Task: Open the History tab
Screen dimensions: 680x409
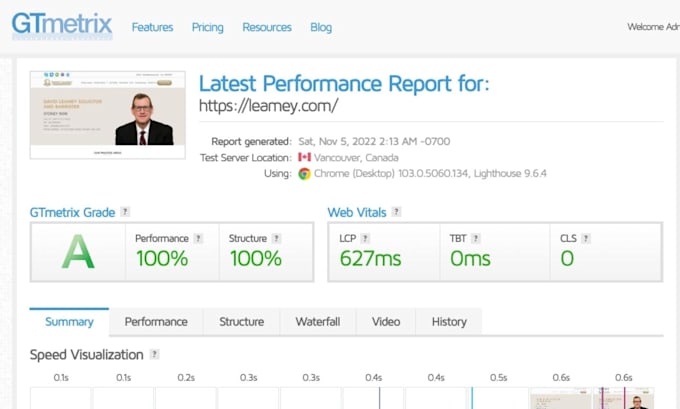Action: coord(449,322)
